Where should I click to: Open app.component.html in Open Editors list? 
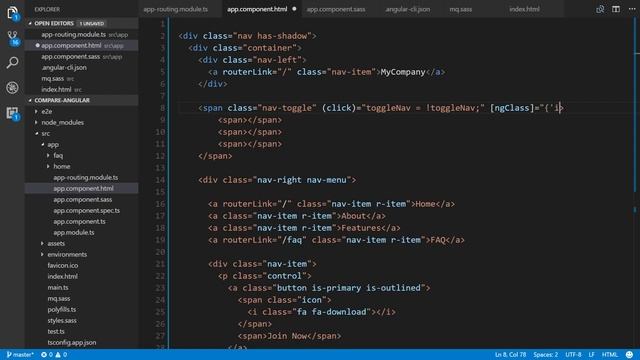coord(82,46)
